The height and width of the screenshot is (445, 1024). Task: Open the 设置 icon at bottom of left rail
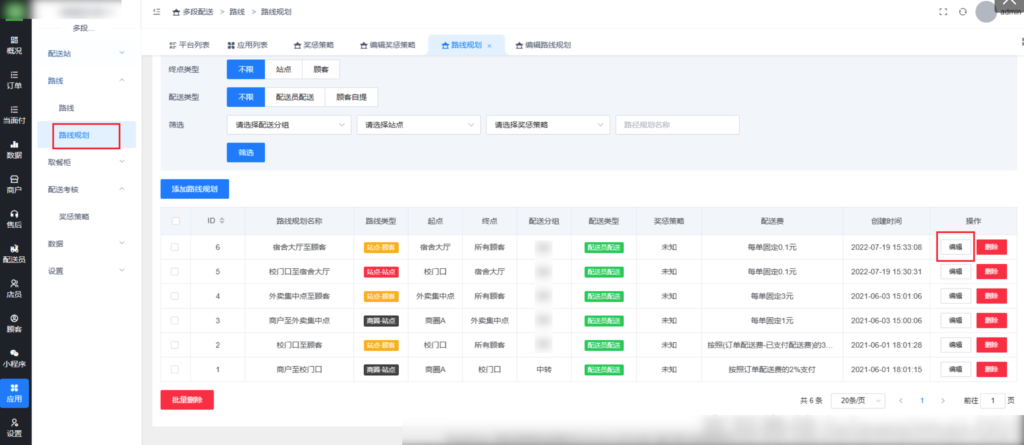[14, 427]
